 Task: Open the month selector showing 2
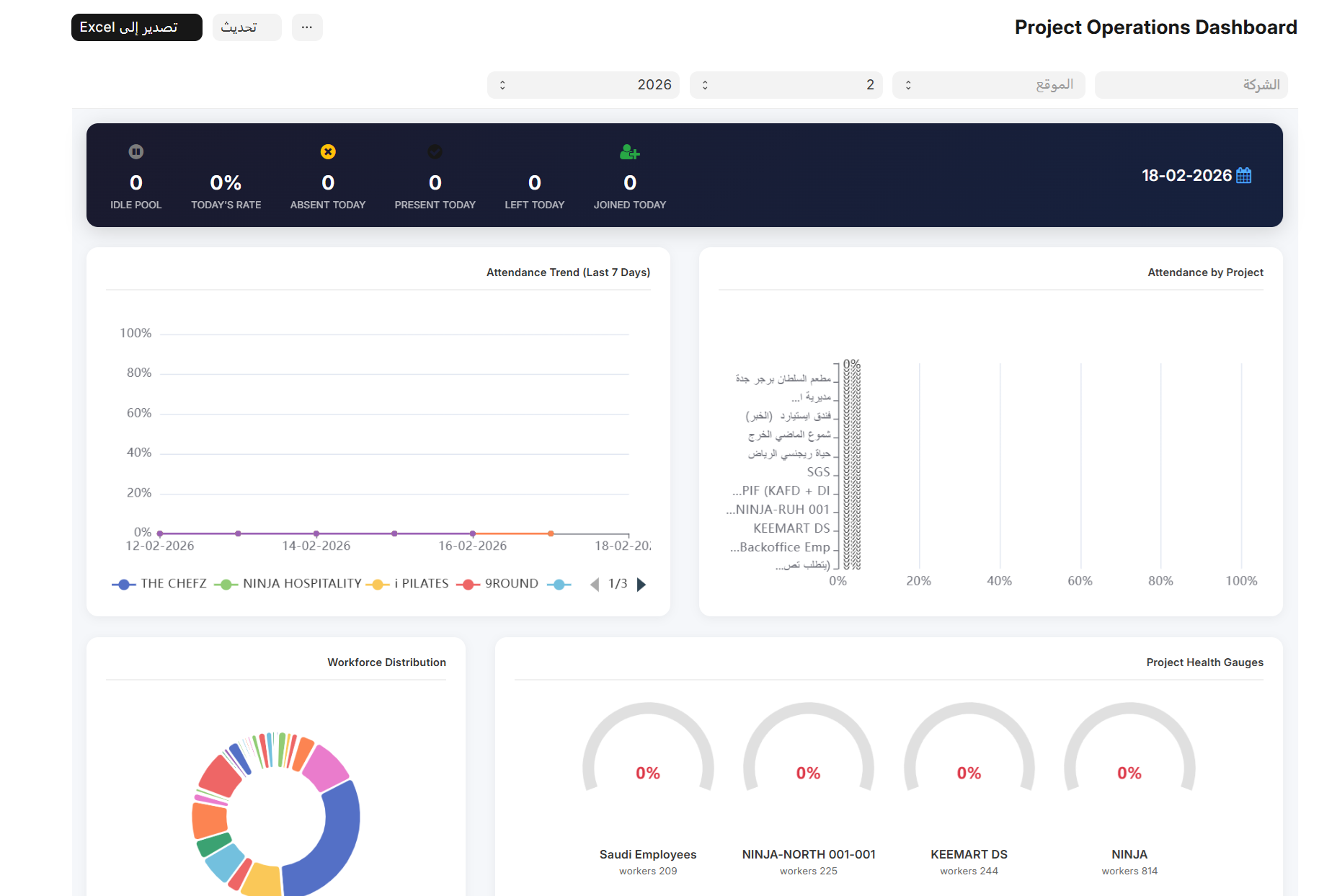pos(786,84)
